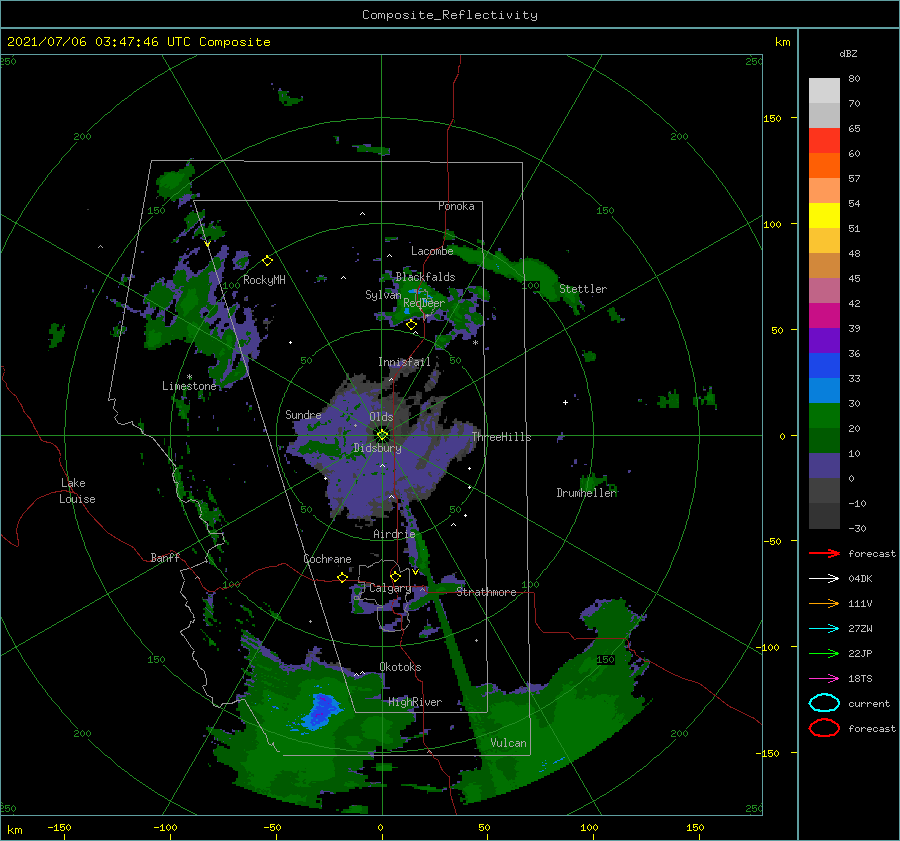
Task: Click the Sylvan label
Action: tap(383, 295)
